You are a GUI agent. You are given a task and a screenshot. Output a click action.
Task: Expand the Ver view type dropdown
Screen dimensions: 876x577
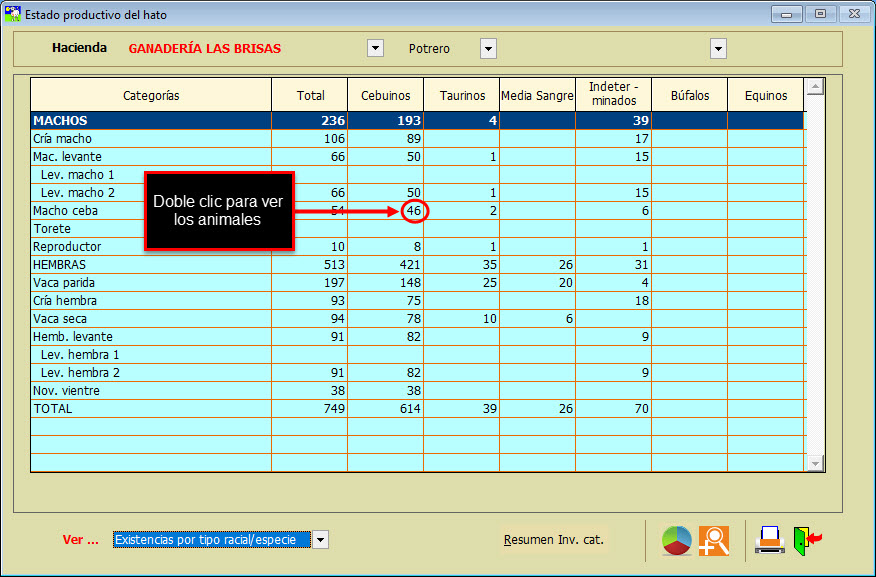click(x=320, y=540)
